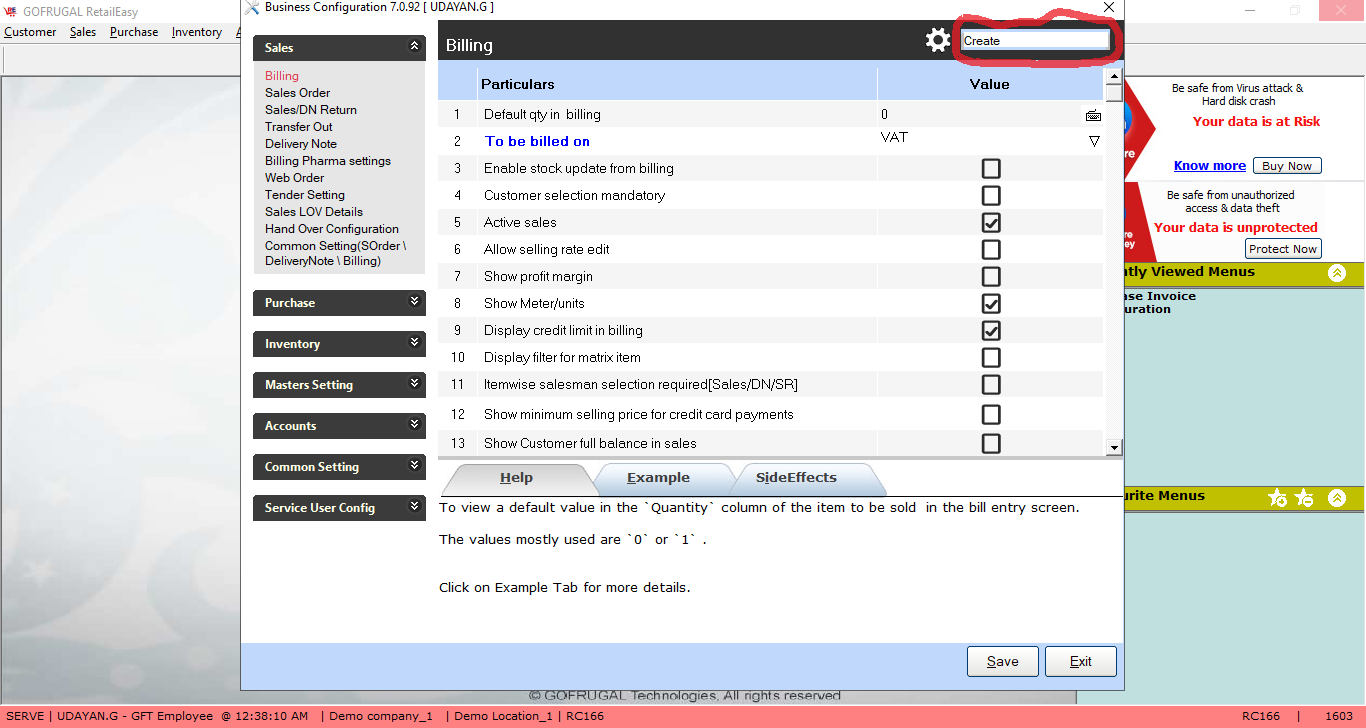Image resolution: width=1366 pixels, height=728 pixels.
Task: Close the Business Configuration dialog
Action: point(1108,8)
